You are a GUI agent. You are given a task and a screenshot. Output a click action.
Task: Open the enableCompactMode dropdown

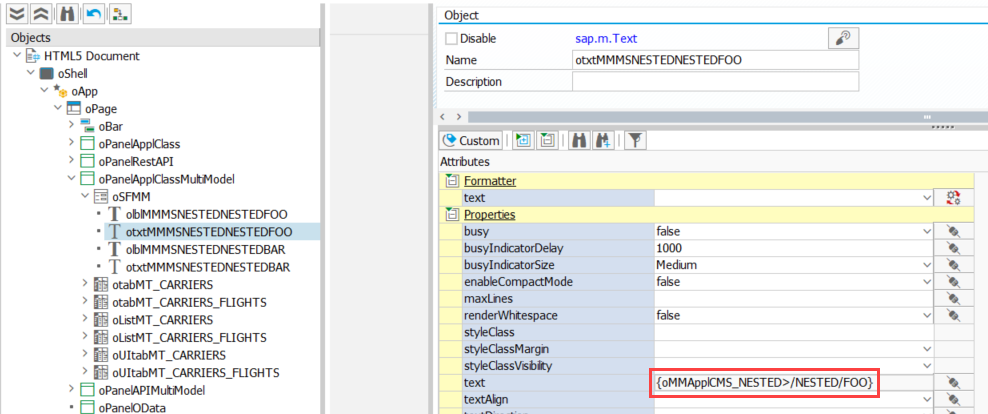tap(927, 282)
